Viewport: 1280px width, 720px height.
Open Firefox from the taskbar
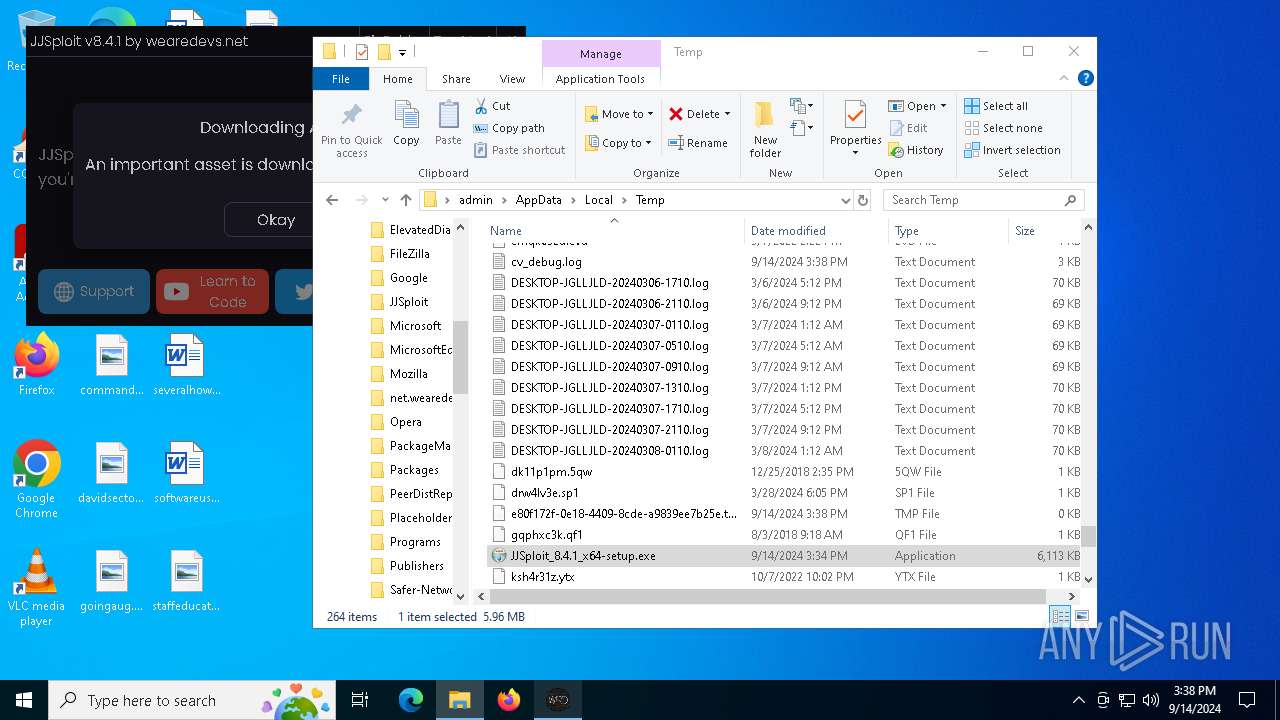pyautogui.click(x=509, y=700)
